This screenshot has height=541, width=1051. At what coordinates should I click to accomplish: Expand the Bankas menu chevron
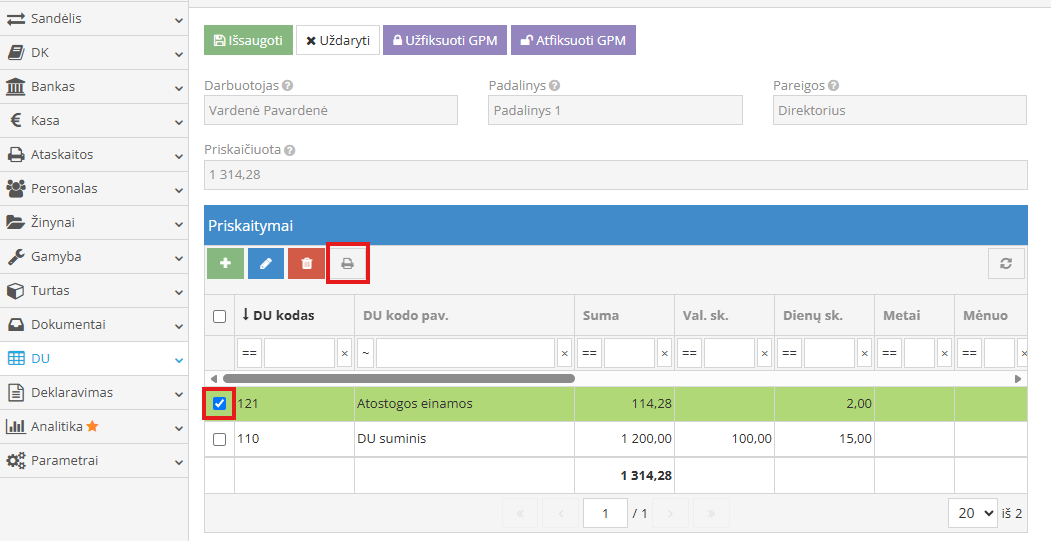tap(178, 88)
